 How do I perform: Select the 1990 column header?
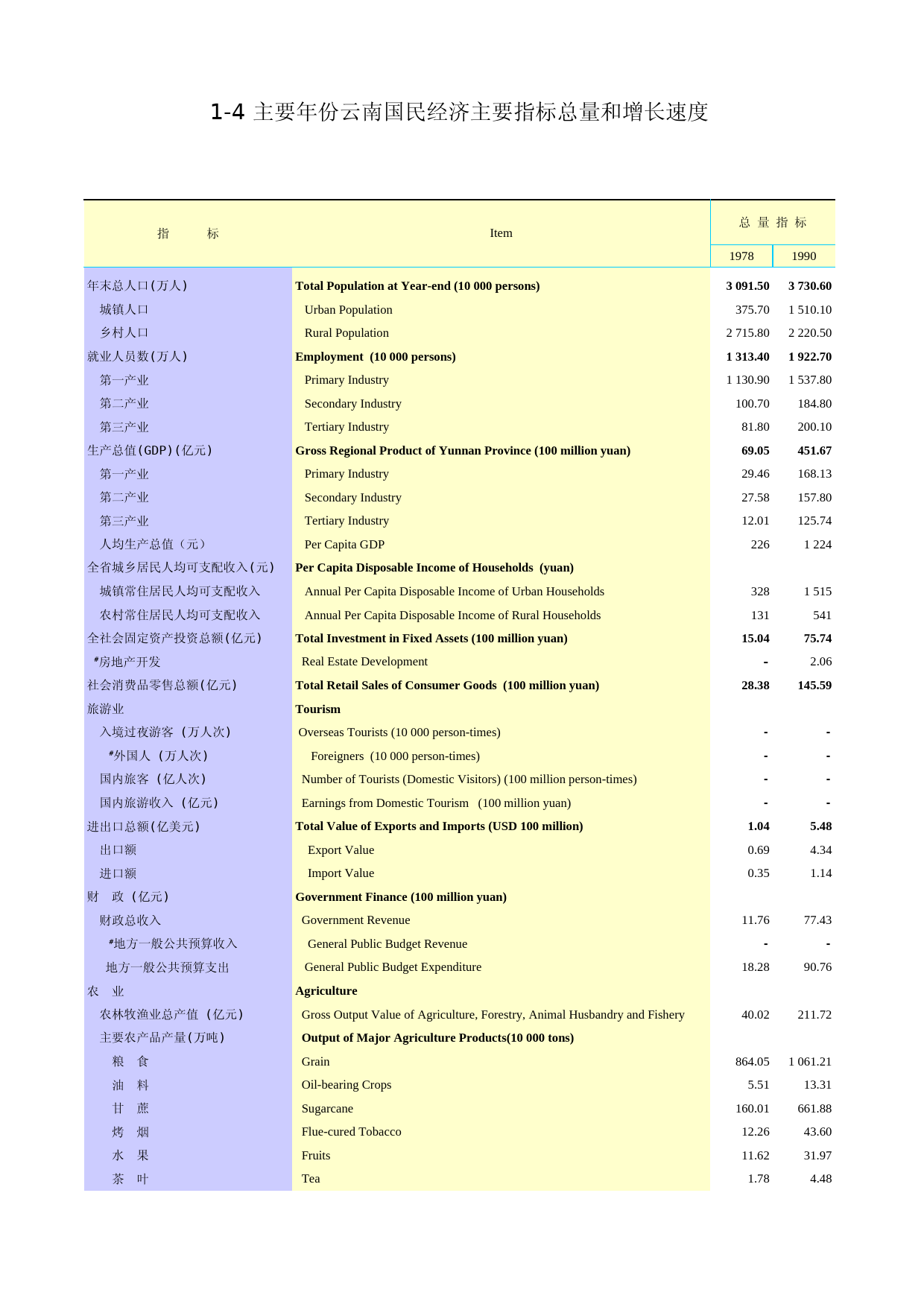[803, 256]
